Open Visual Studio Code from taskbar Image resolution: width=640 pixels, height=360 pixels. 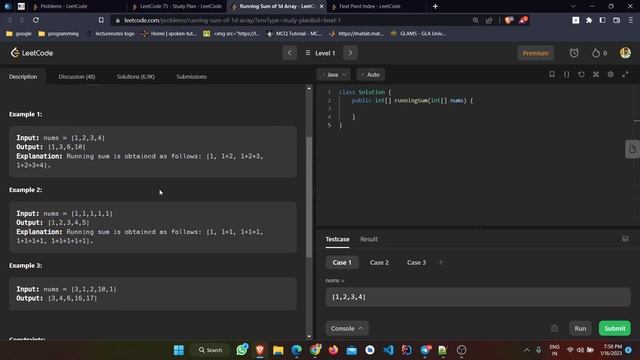point(388,350)
